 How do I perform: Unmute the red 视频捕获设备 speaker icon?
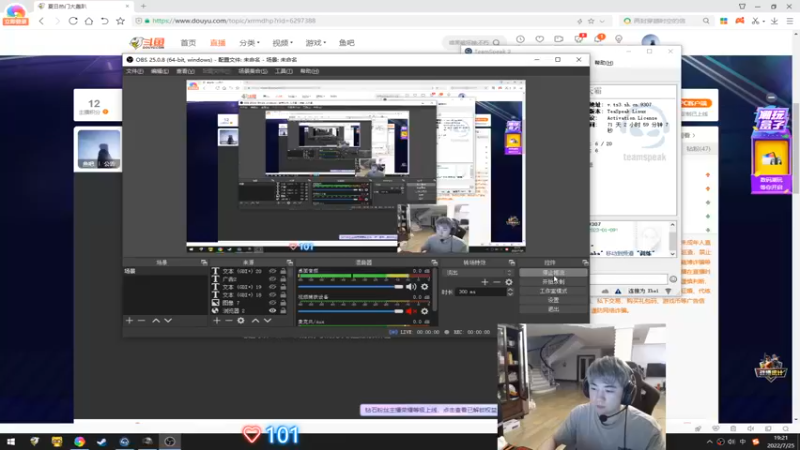410,311
